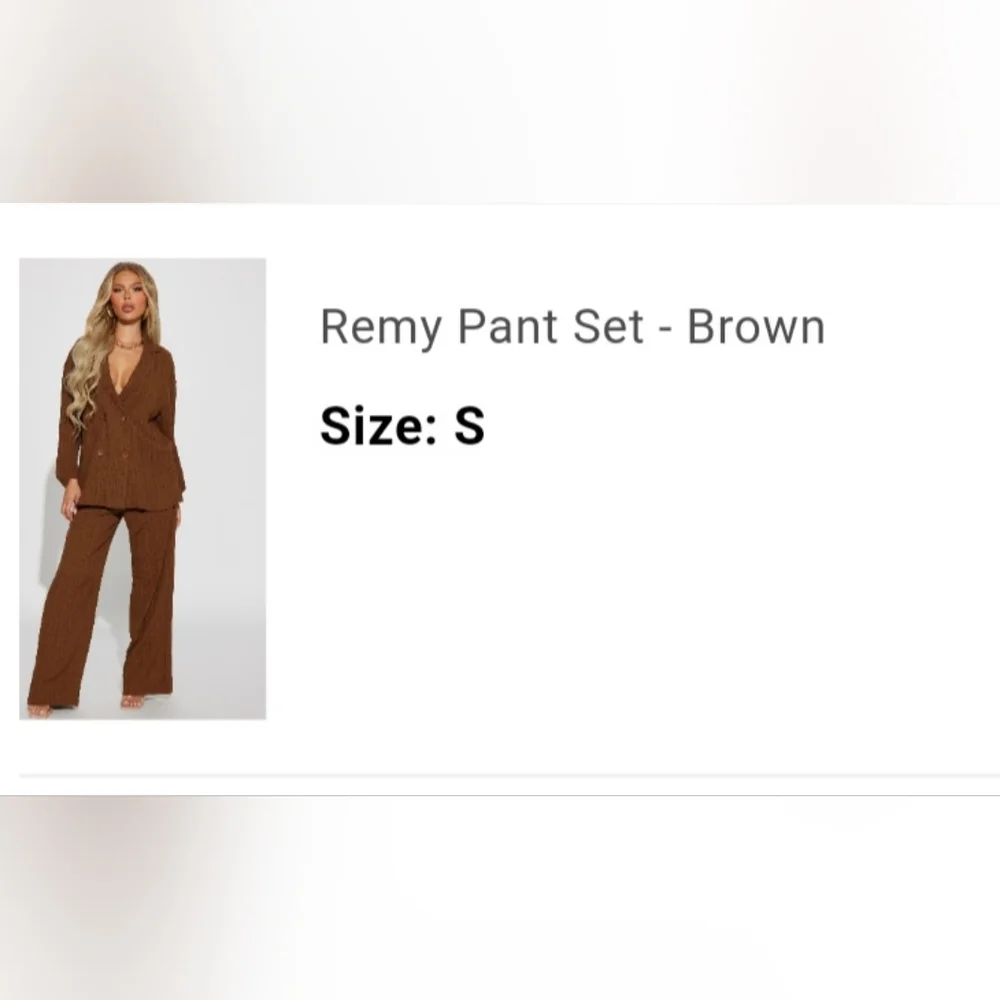
Task: Click the blurred area above the product card
Action: click(500, 100)
